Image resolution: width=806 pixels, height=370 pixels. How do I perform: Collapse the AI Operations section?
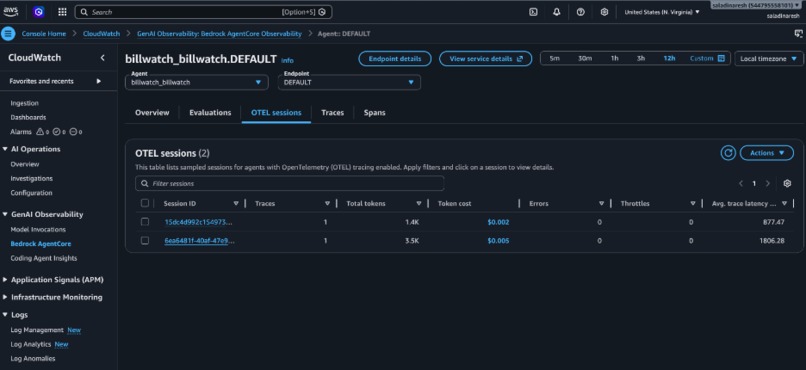coord(5,149)
